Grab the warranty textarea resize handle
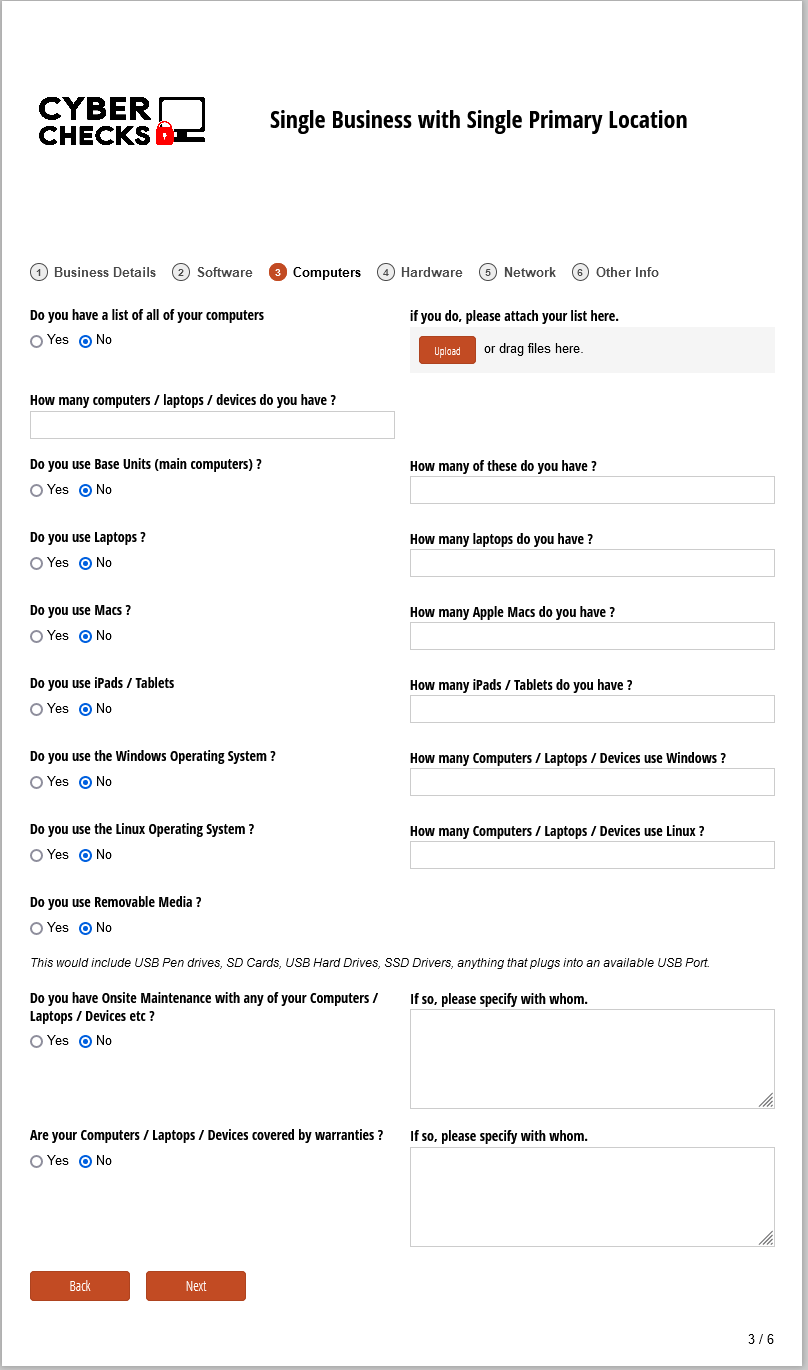The width and height of the screenshot is (808, 1370). [x=766, y=1238]
